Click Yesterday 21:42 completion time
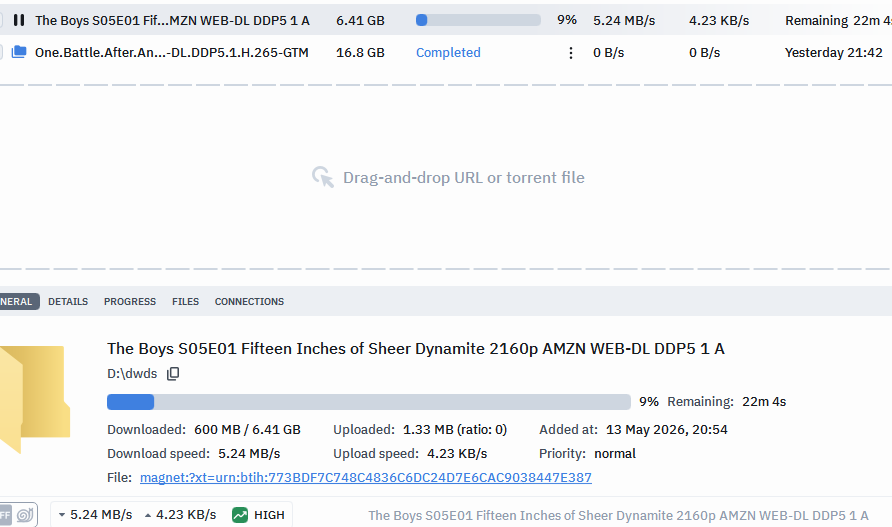This screenshot has height=527, width=892. point(833,52)
